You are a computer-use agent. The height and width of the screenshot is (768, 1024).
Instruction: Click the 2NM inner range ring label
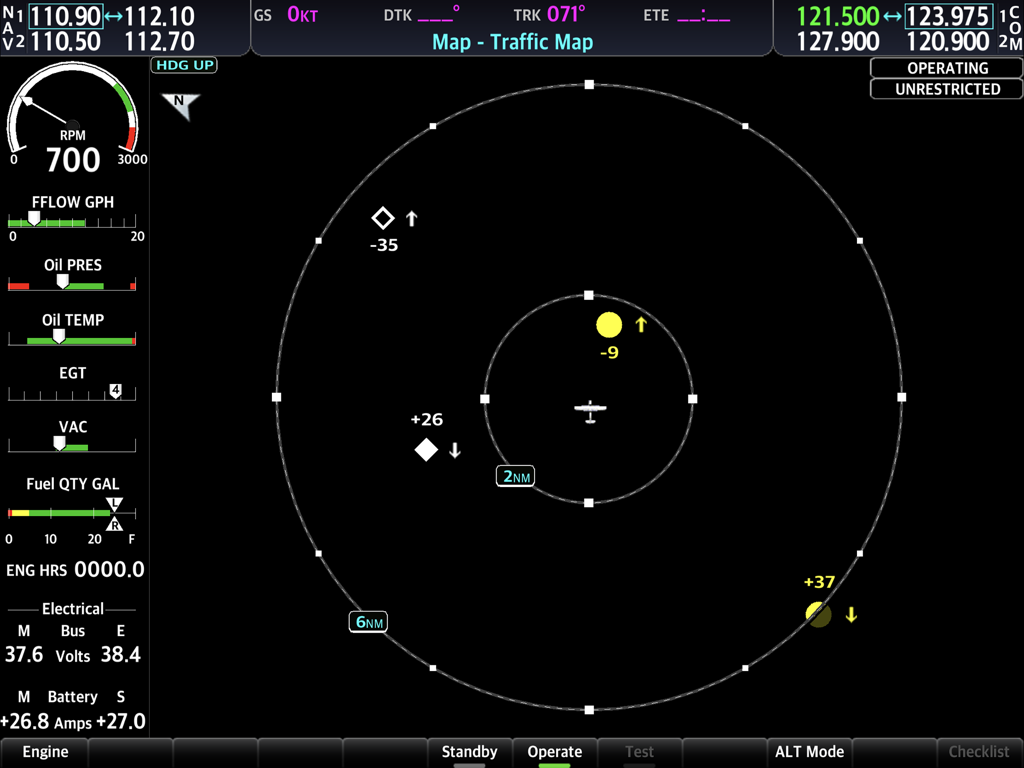tap(514, 476)
